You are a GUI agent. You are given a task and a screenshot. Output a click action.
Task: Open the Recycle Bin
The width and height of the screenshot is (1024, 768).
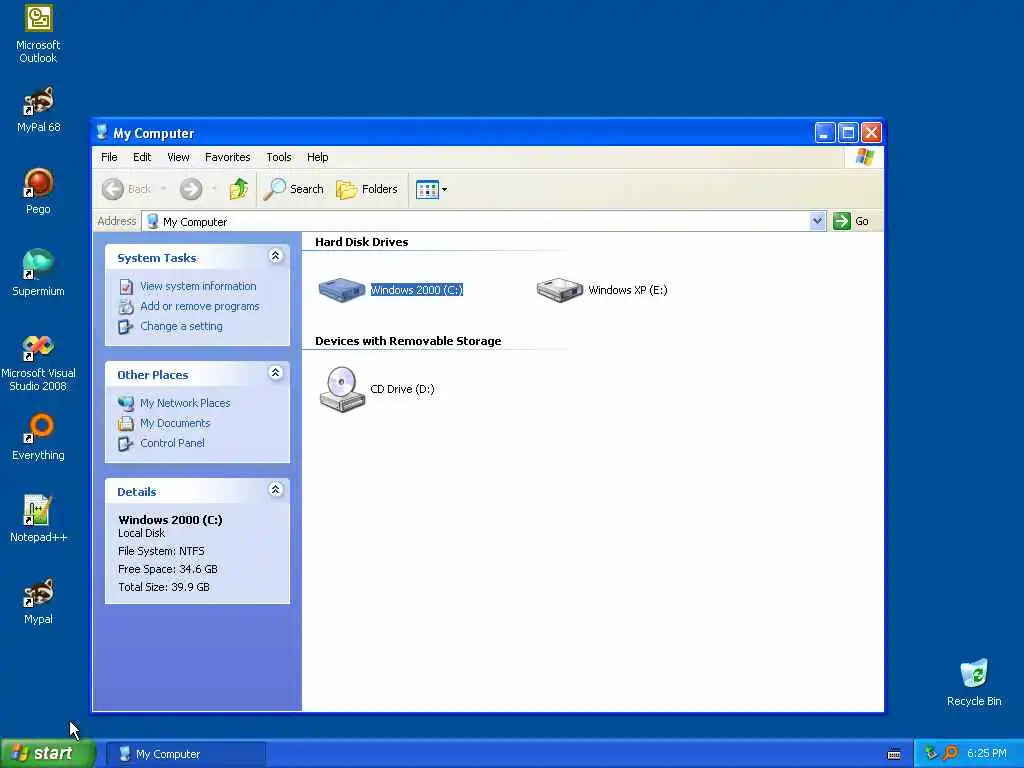(x=974, y=683)
